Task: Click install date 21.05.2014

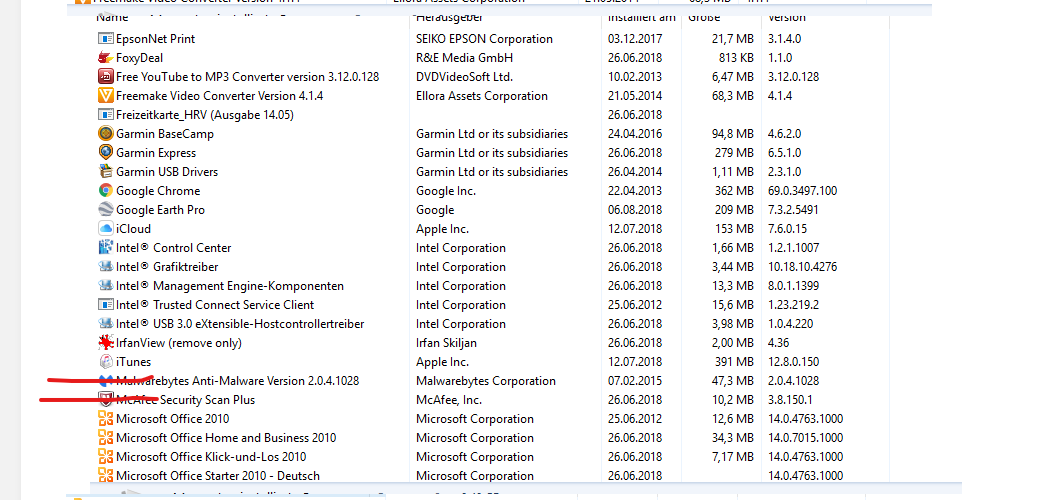Action: click(635, 96)
